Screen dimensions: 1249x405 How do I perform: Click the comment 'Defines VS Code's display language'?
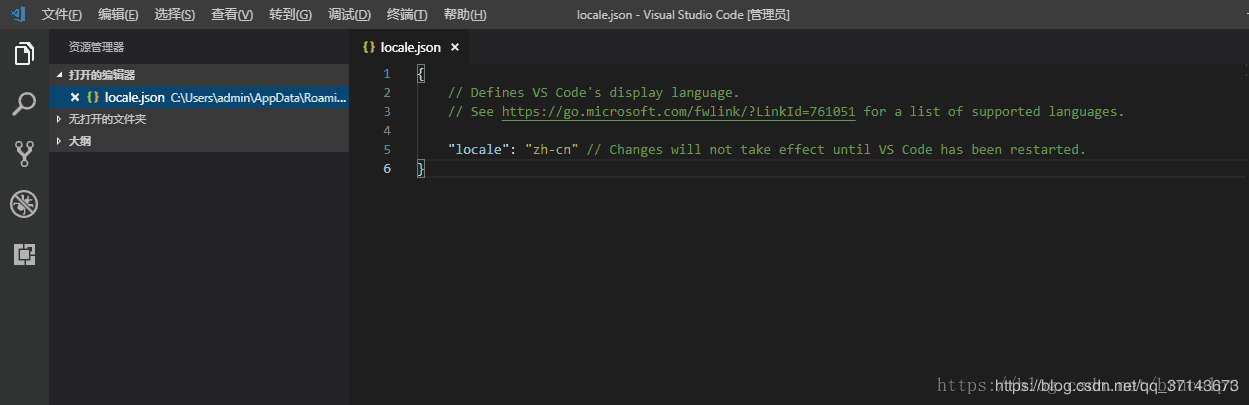pos(593,93)
